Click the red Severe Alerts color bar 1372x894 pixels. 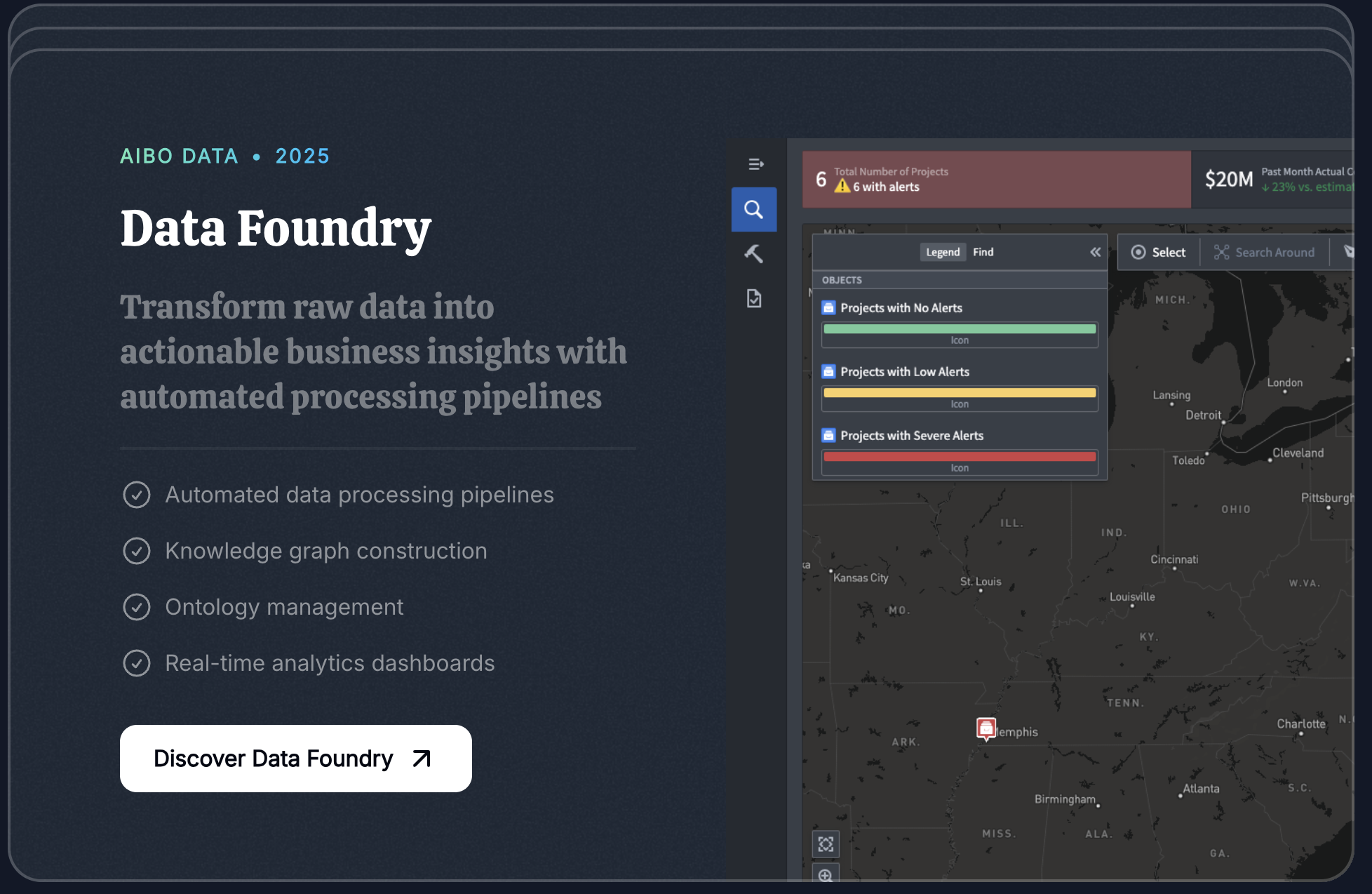point(959,456)
